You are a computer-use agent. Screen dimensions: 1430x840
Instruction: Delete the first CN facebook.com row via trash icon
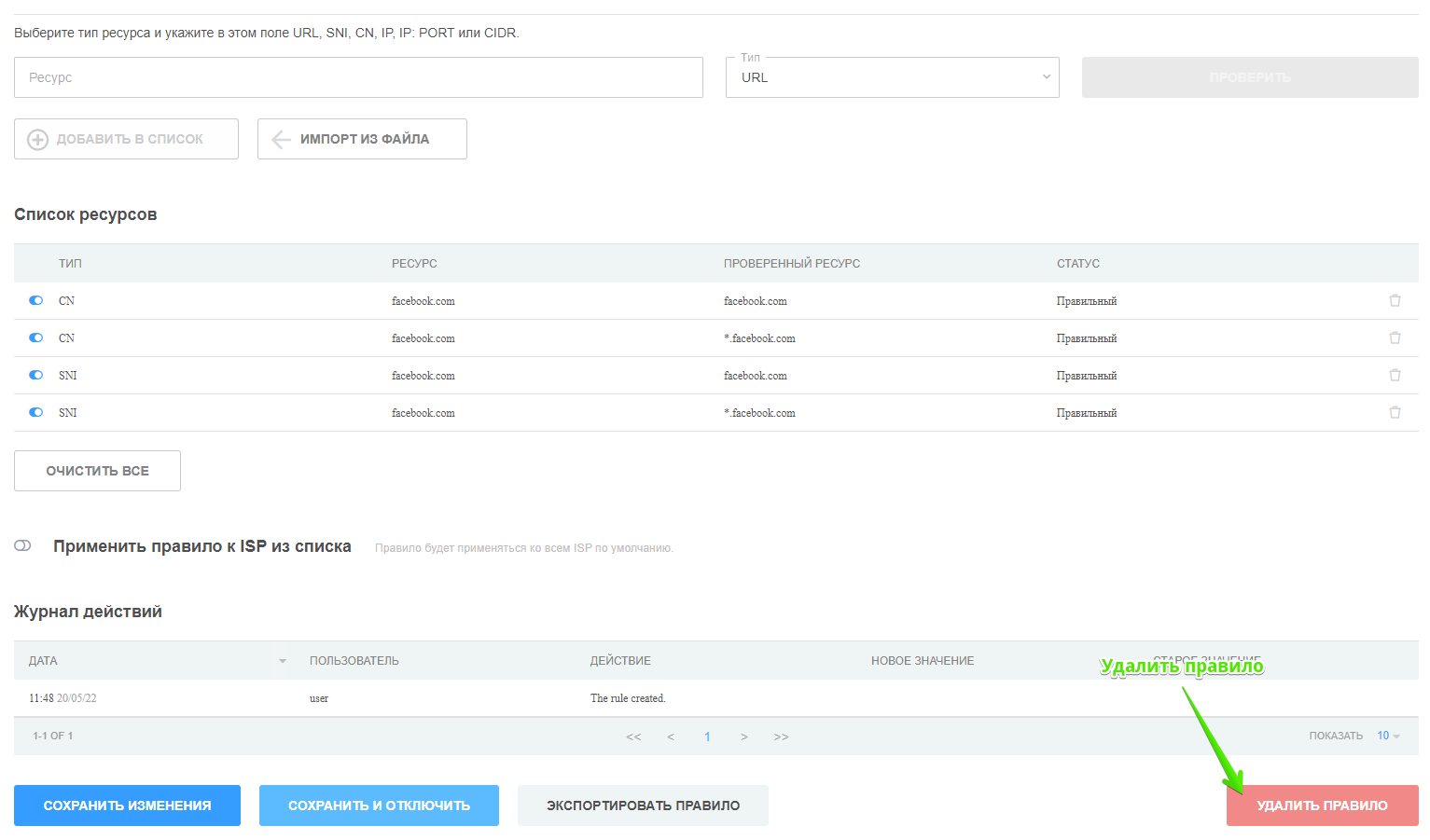click(x=1395, y=300)
